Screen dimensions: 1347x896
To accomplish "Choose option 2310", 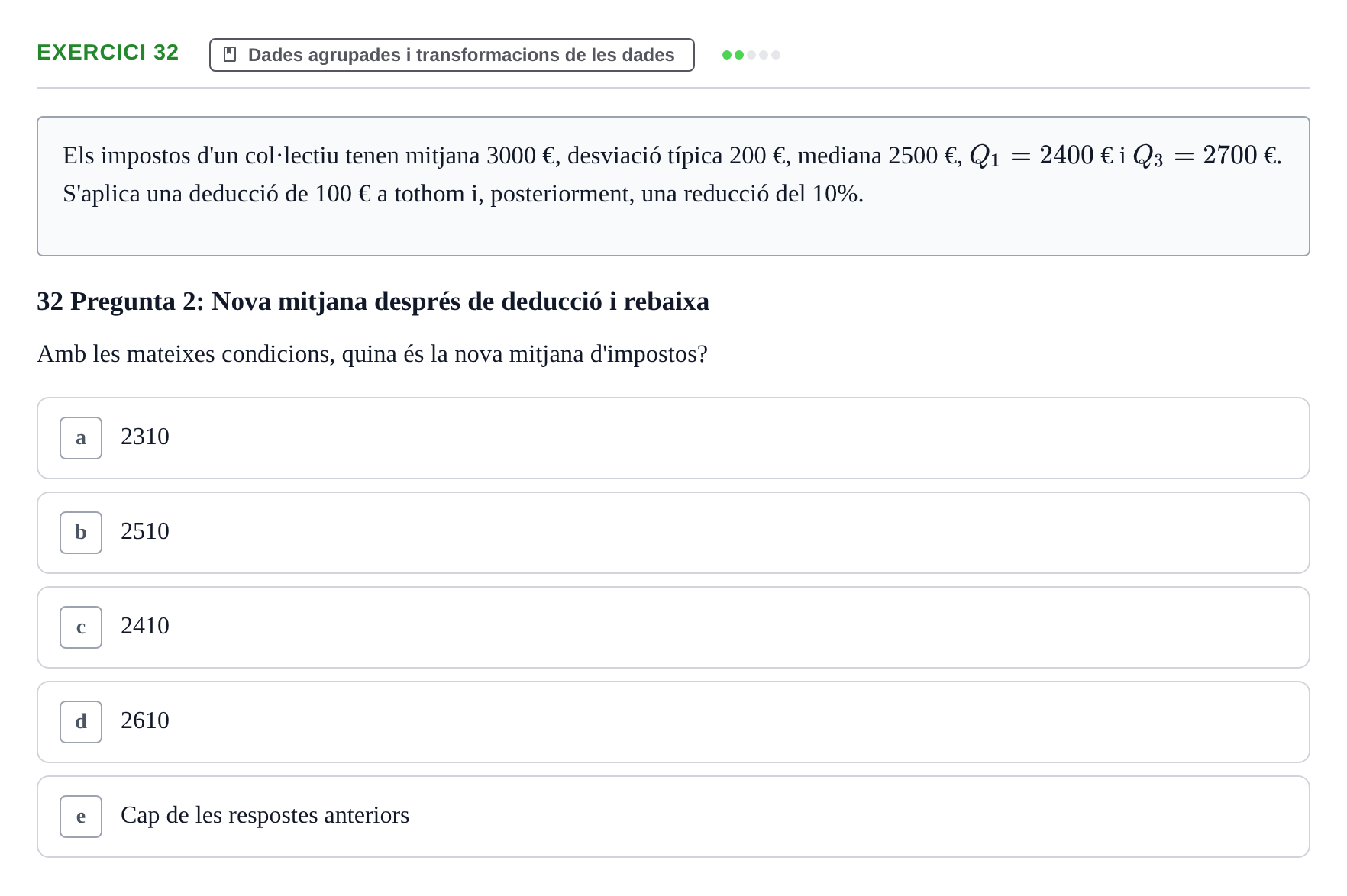I will point(673,438).
